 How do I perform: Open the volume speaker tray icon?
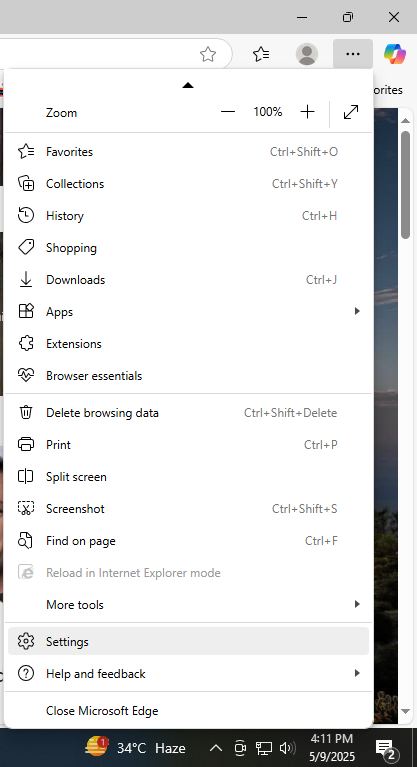point(287,748)
